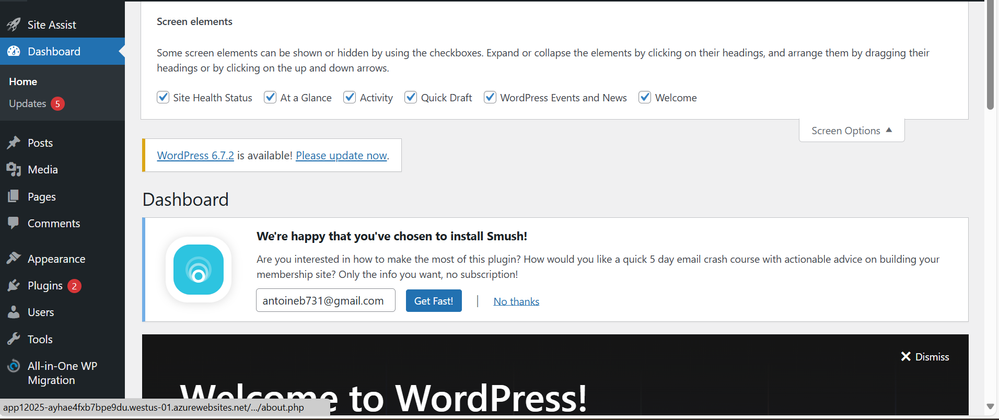Select Home under Dashboard

[23, 82]
